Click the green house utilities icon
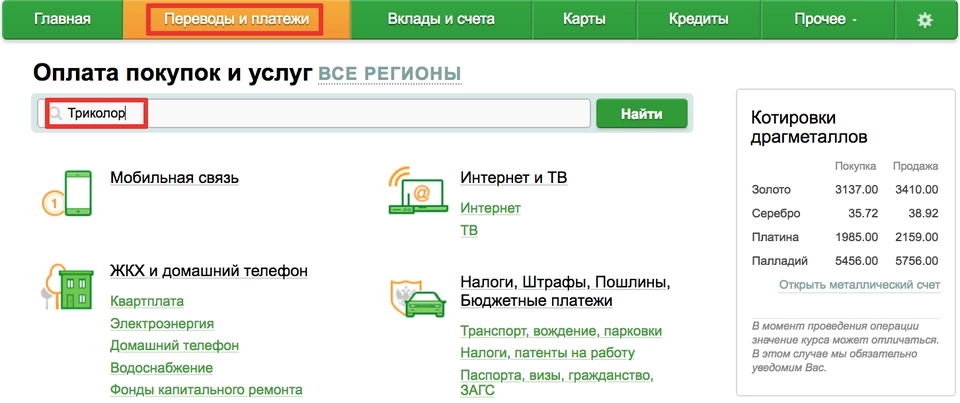The width and height of the screenshot is (960, 403). pos(67,287)
